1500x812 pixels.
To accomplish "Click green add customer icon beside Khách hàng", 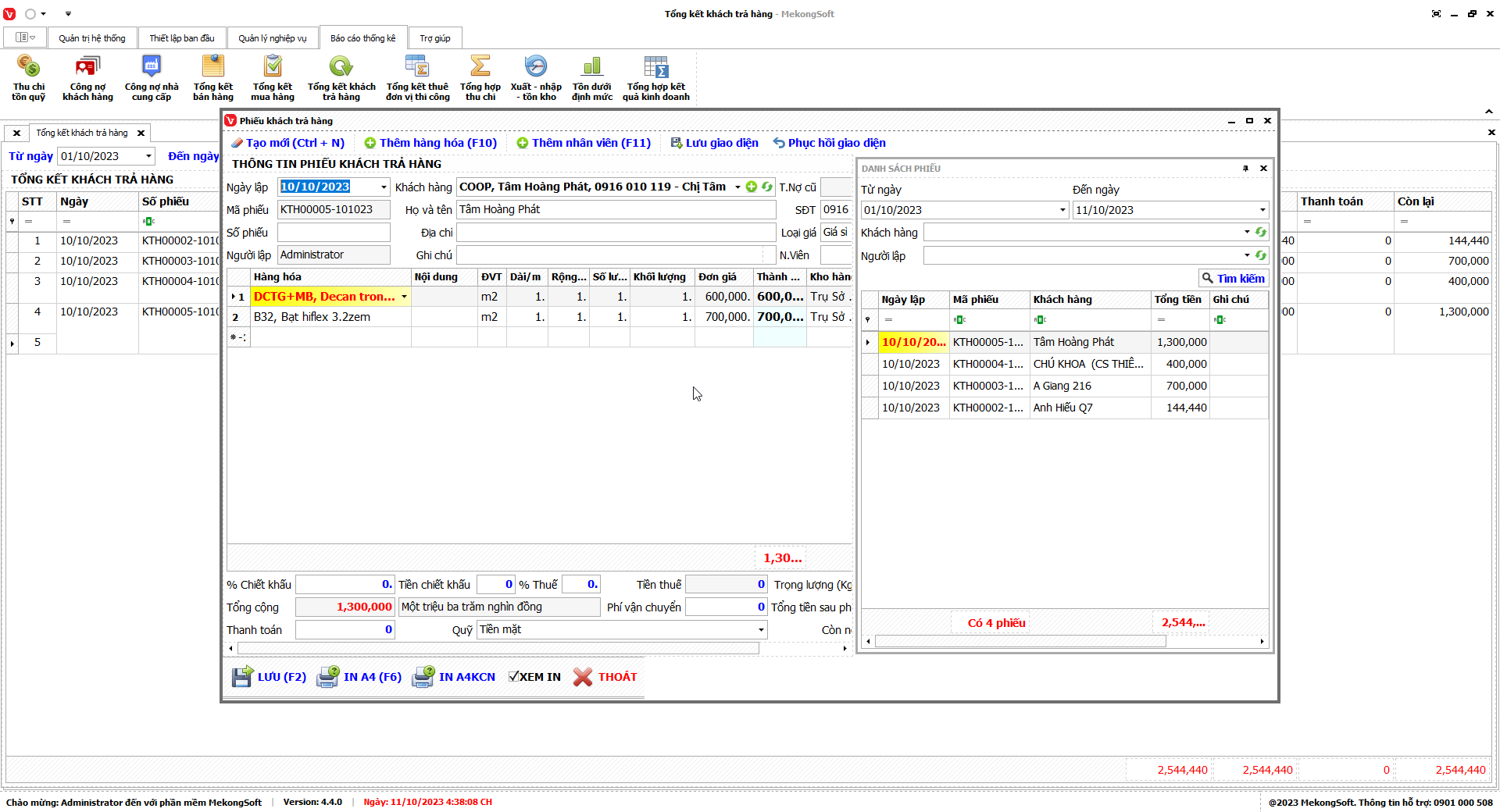I will (x=751, y=187).
